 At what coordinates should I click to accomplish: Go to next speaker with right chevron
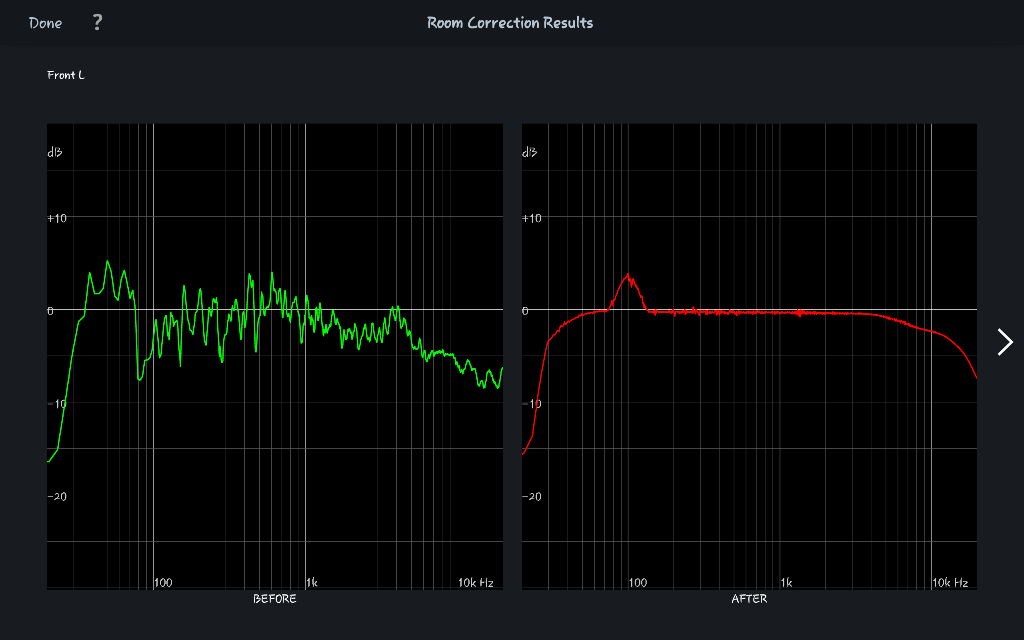tap(1005, 342)
